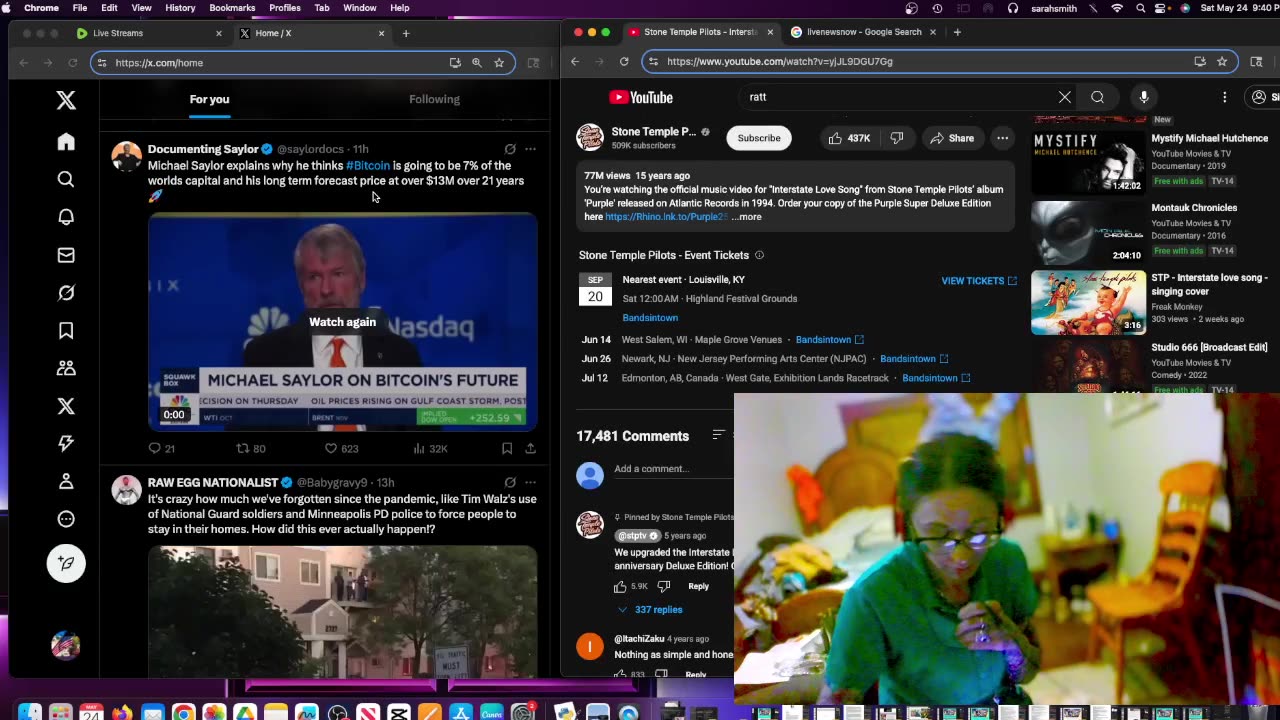Open the Profiles menu in menu bar
Viewport: 1280px width, 720px height.
(285, 8)
